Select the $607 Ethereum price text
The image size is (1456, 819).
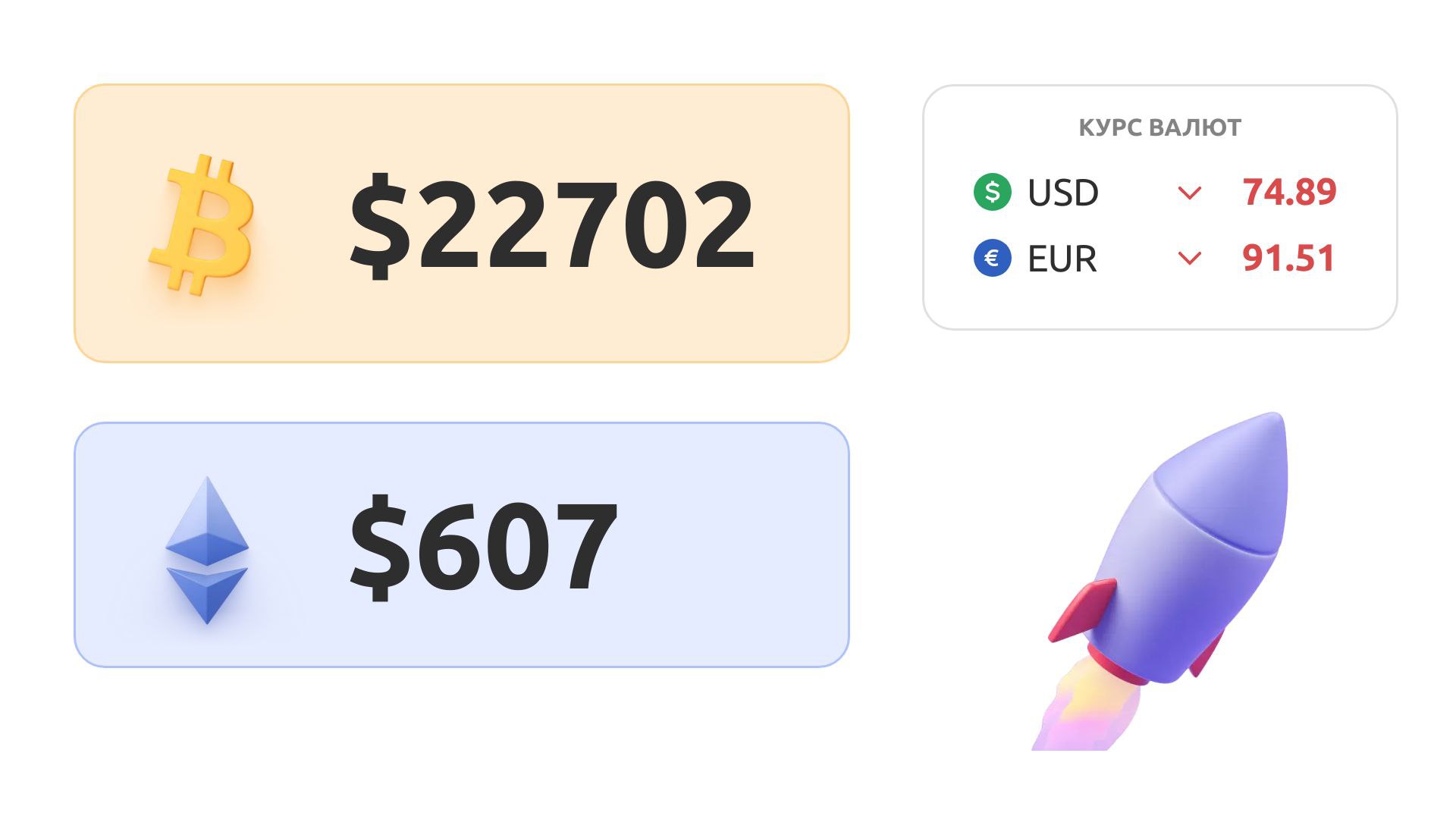click(483, 547)
